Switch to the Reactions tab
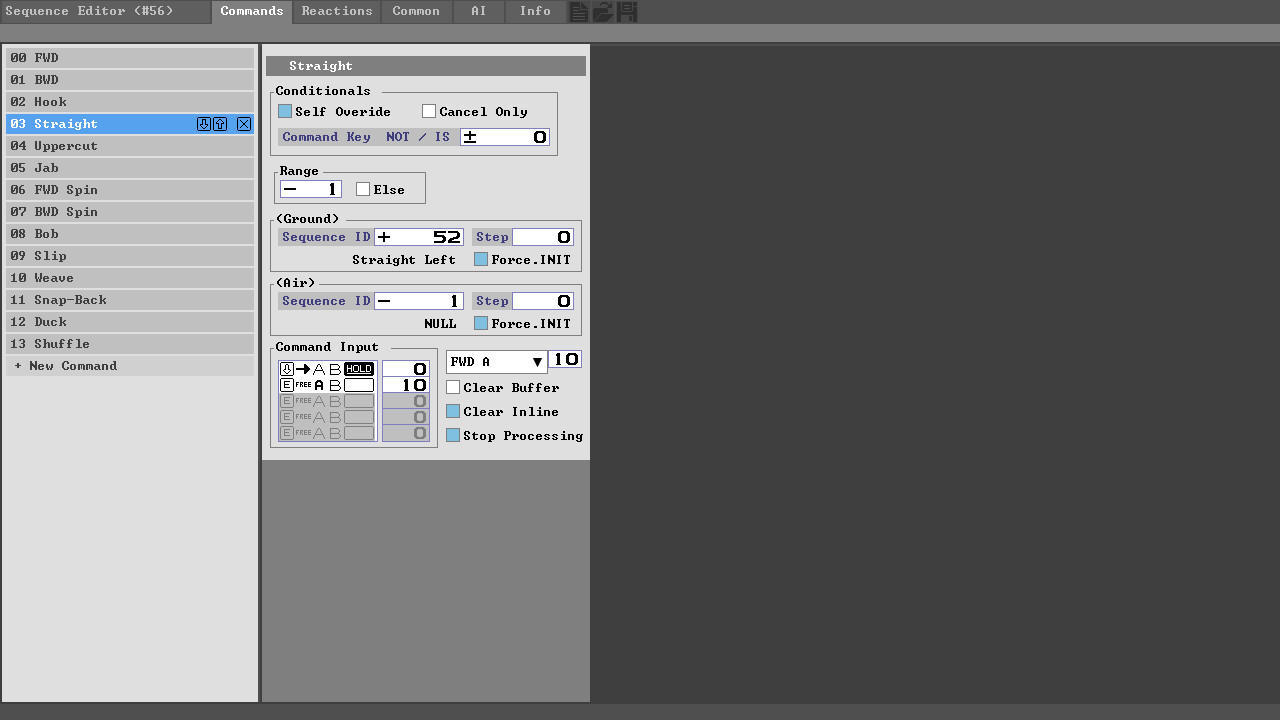 point(337,11)
